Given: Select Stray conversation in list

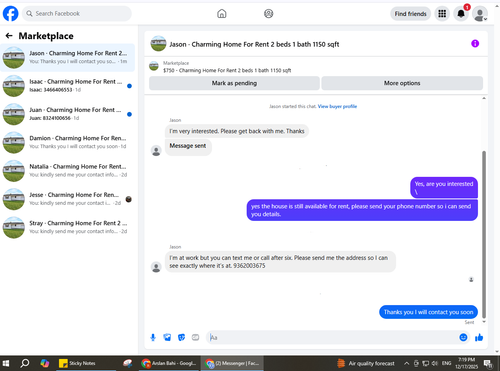Looking at the screenshot, I should (x=68, y=227).
